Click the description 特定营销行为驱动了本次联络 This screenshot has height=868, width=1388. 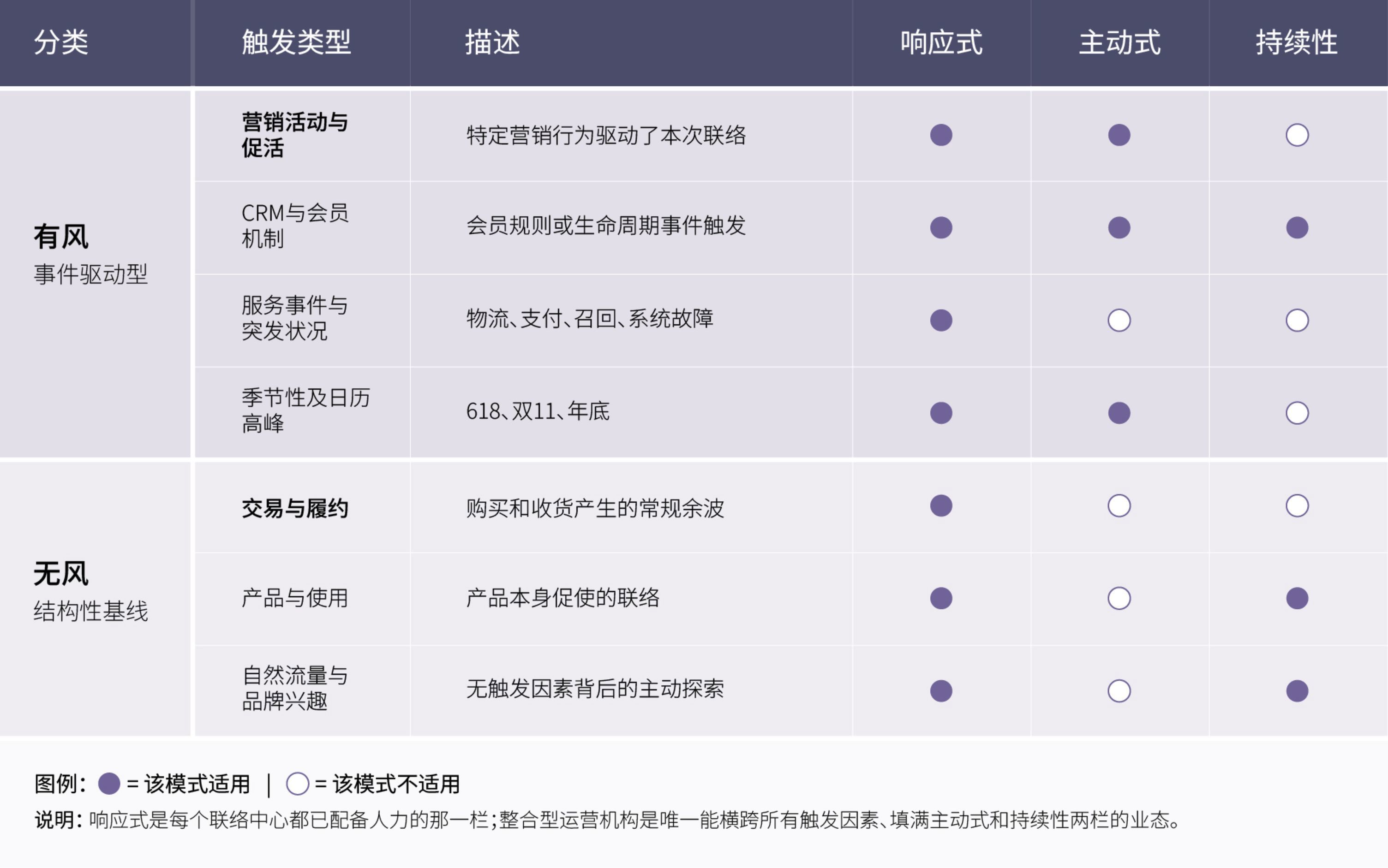[606, 136]
